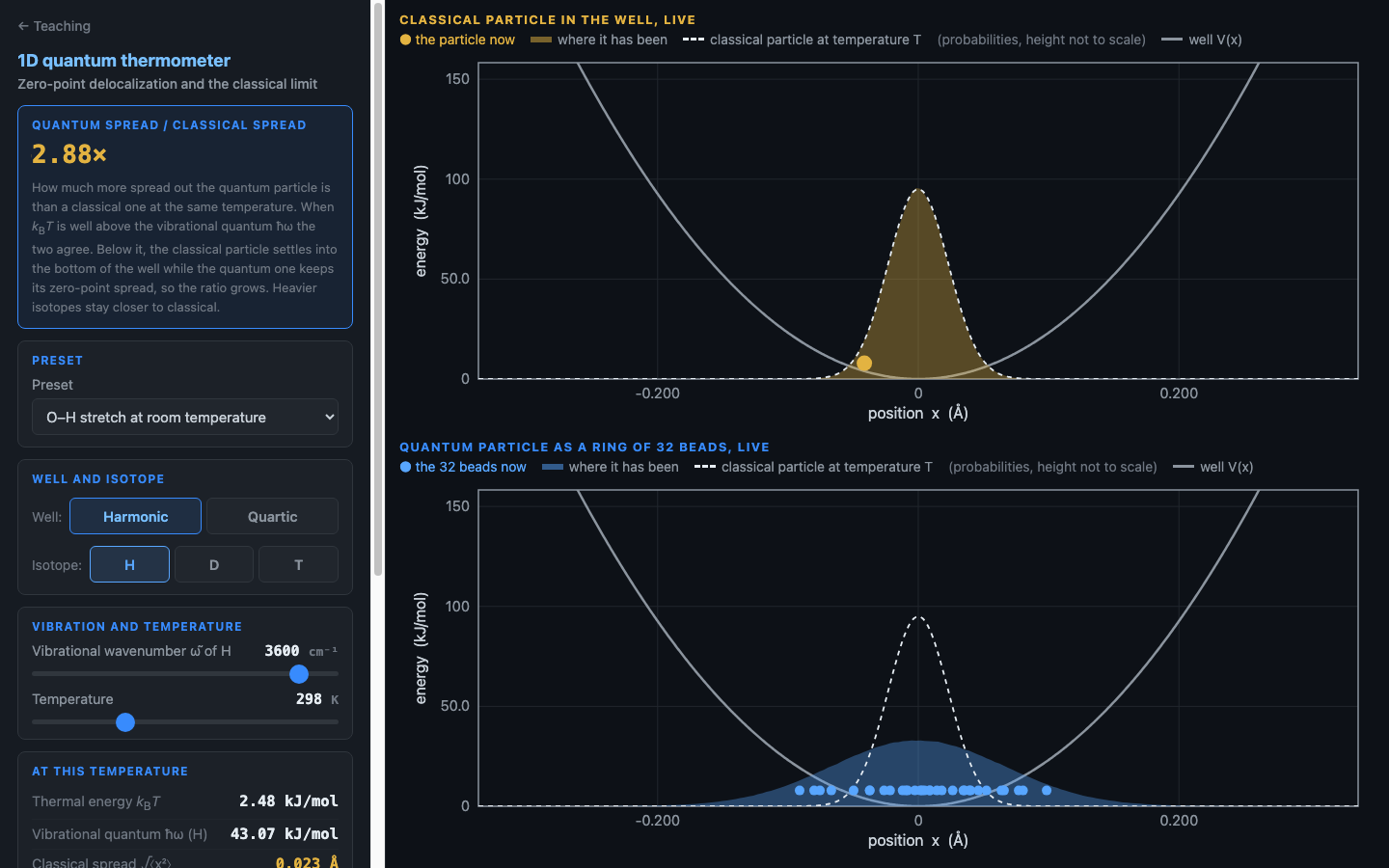Choose the T isotope

click(299, 564)
